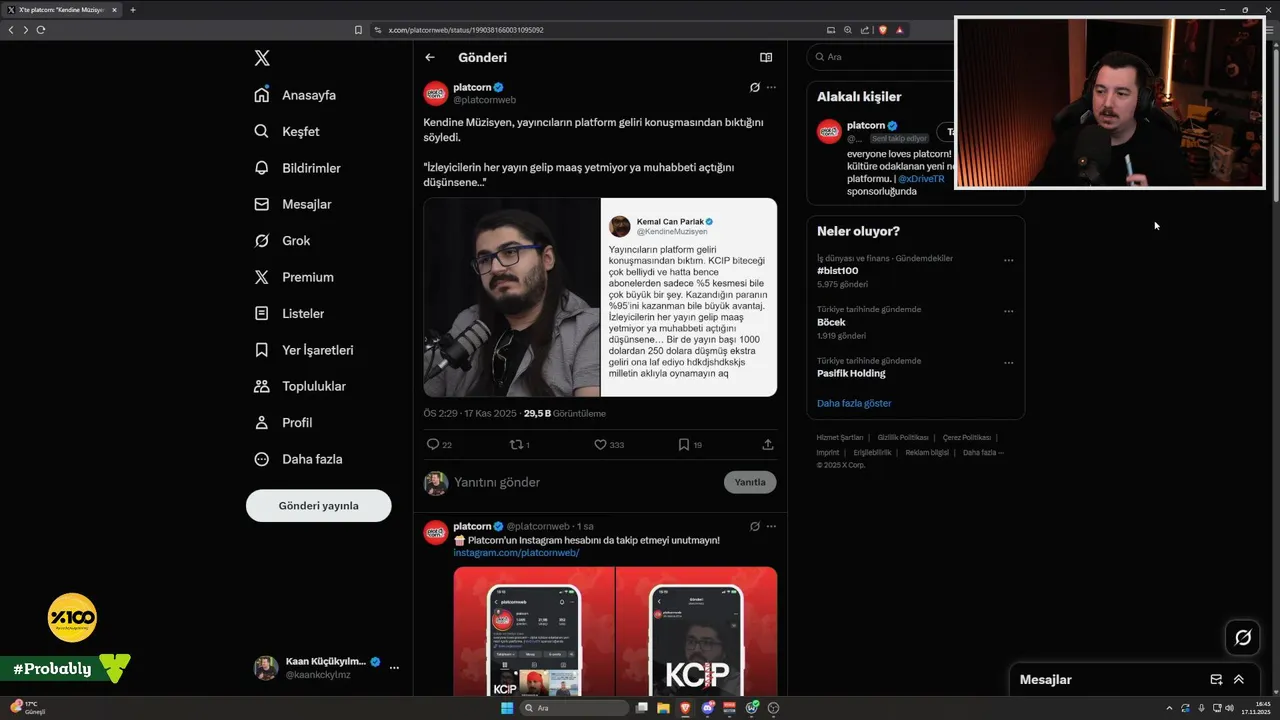Open Mesajlar in left sidebar
Screen dimensions: 1280x720
[x=293, y=204]
